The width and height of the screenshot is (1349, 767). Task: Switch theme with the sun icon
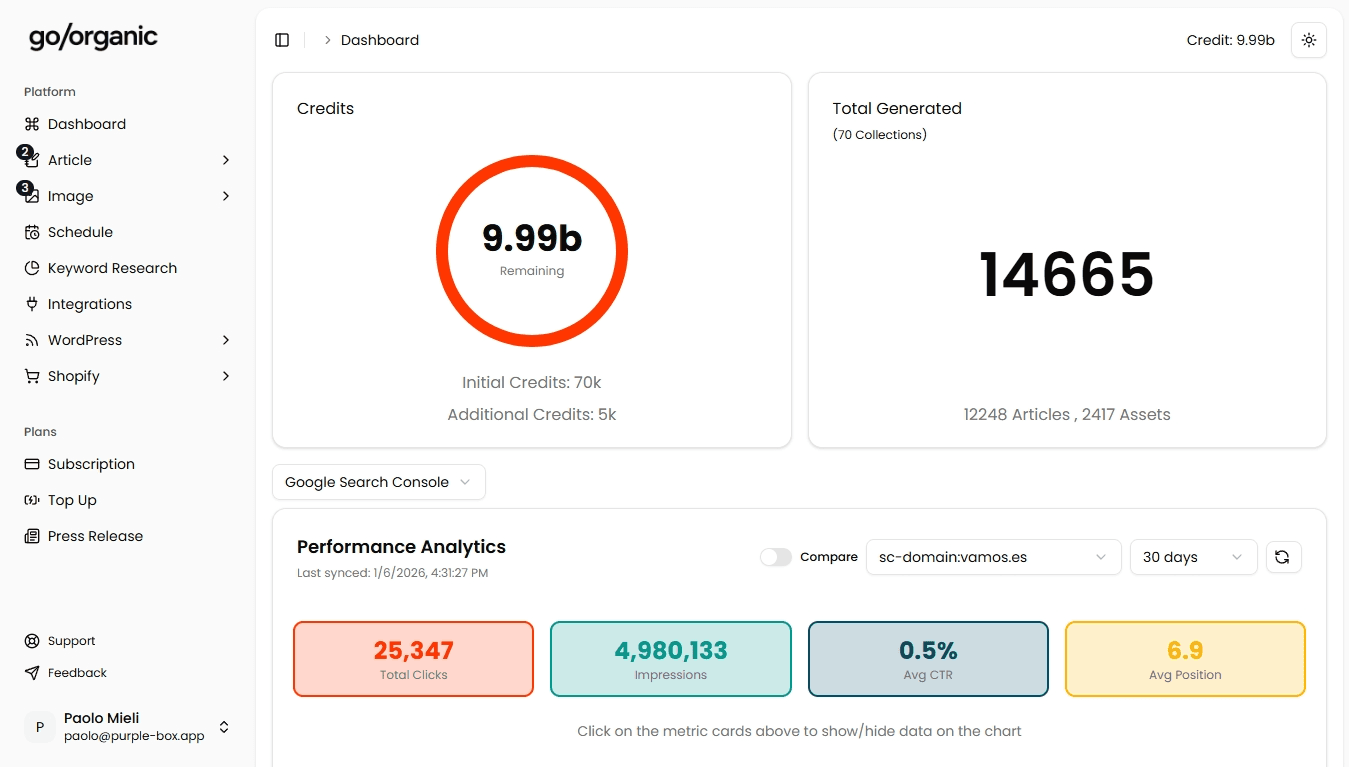[1308, 40]
